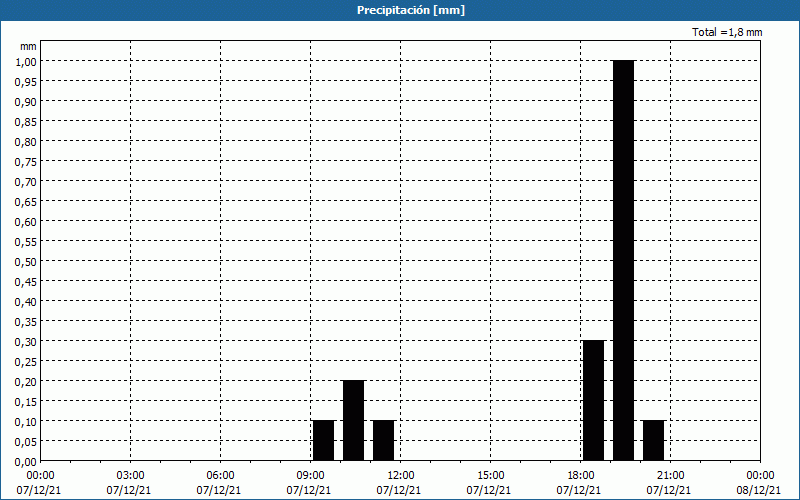Click the 08/12/21 date label at the axis end

tap(760, 491)
